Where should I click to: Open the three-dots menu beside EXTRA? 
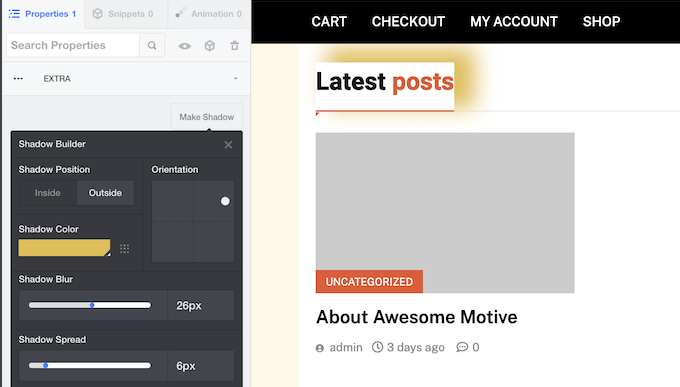[18, 79]
